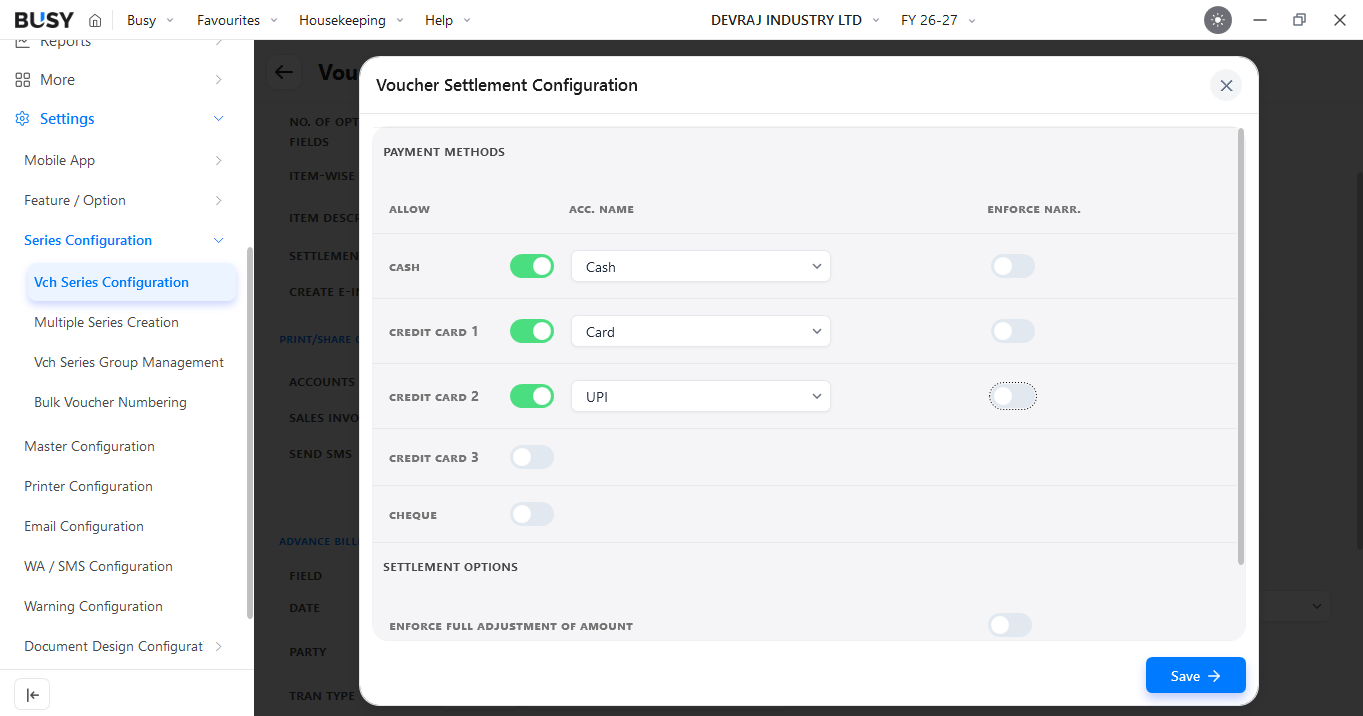Toggle the theme brightness icon
1363x716 pixels.
pos(1217,20)
